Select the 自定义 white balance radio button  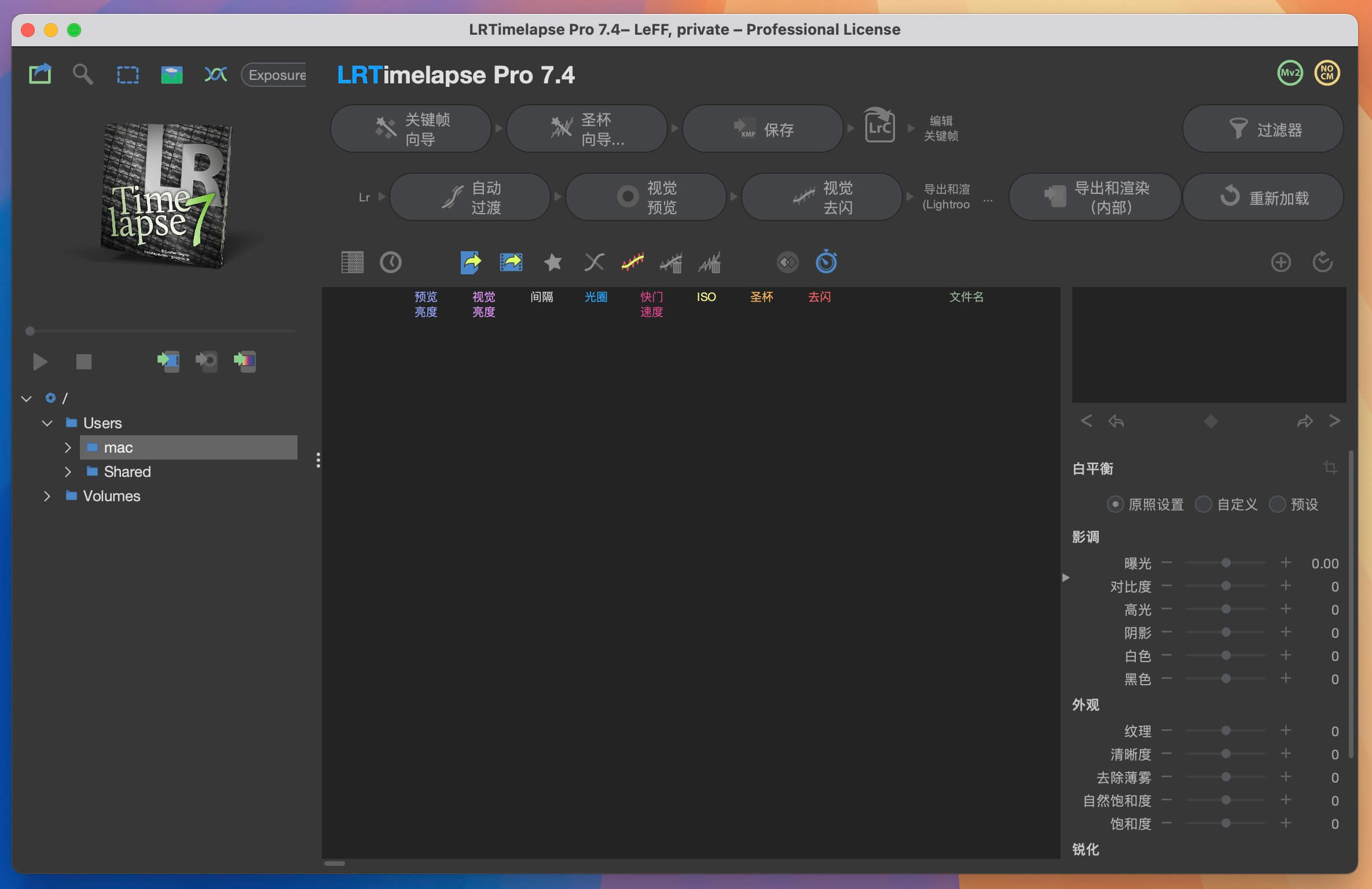point(1204,504)
